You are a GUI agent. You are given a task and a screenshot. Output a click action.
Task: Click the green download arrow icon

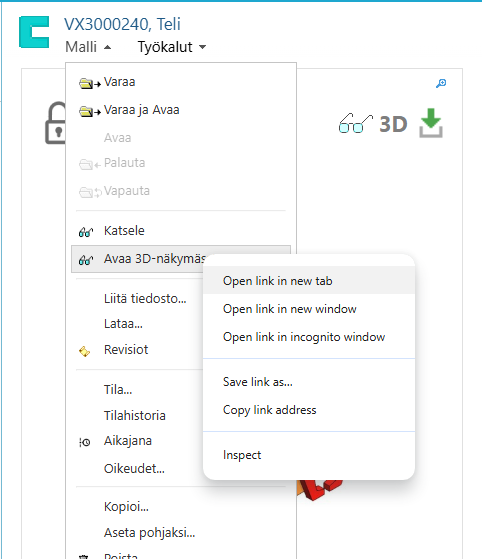point(431,123)
